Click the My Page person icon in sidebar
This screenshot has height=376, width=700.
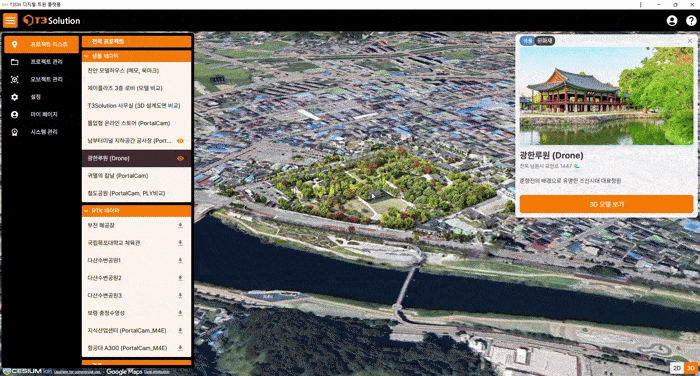click(x=14, y=115)
